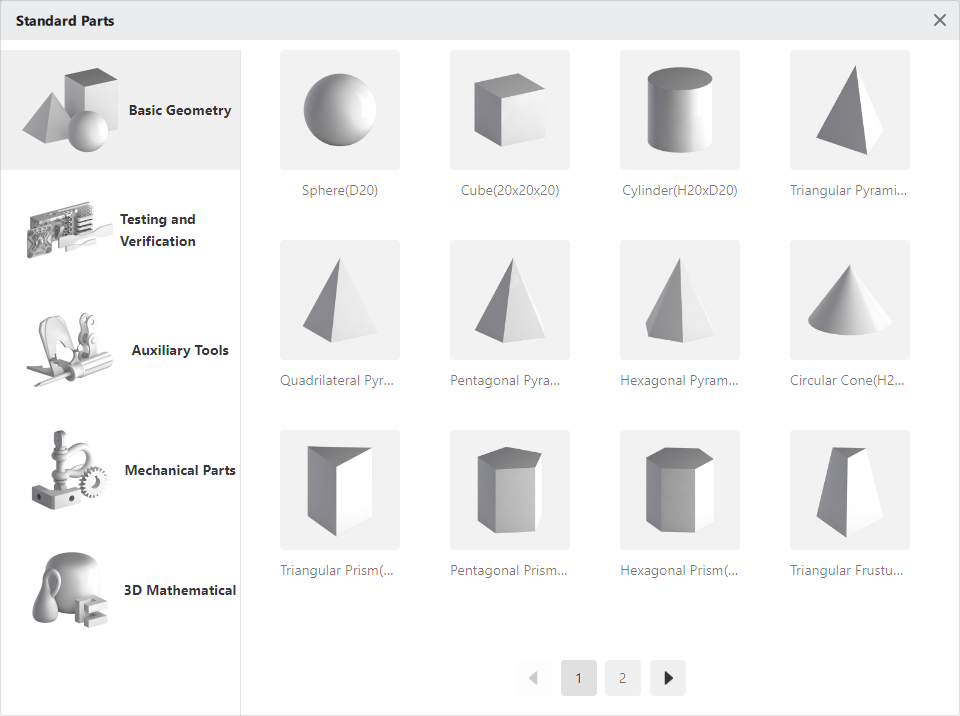Click the Quadrilateral Pyramid thumbnail
The image size is (960, 716).
click(x=340, y=300)
